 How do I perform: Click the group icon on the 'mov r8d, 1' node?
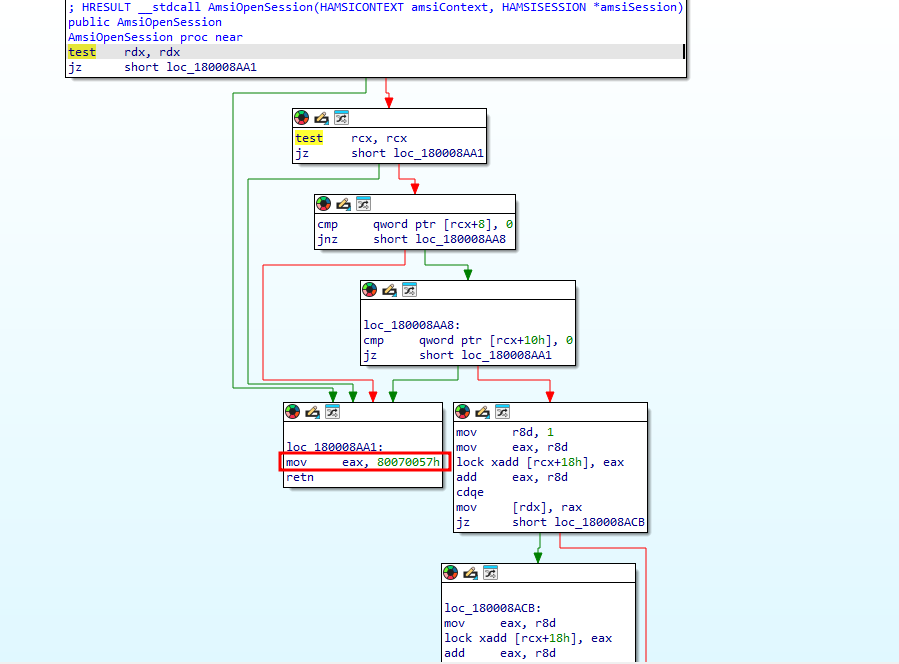pyautogui.click(x=501, y=411)
